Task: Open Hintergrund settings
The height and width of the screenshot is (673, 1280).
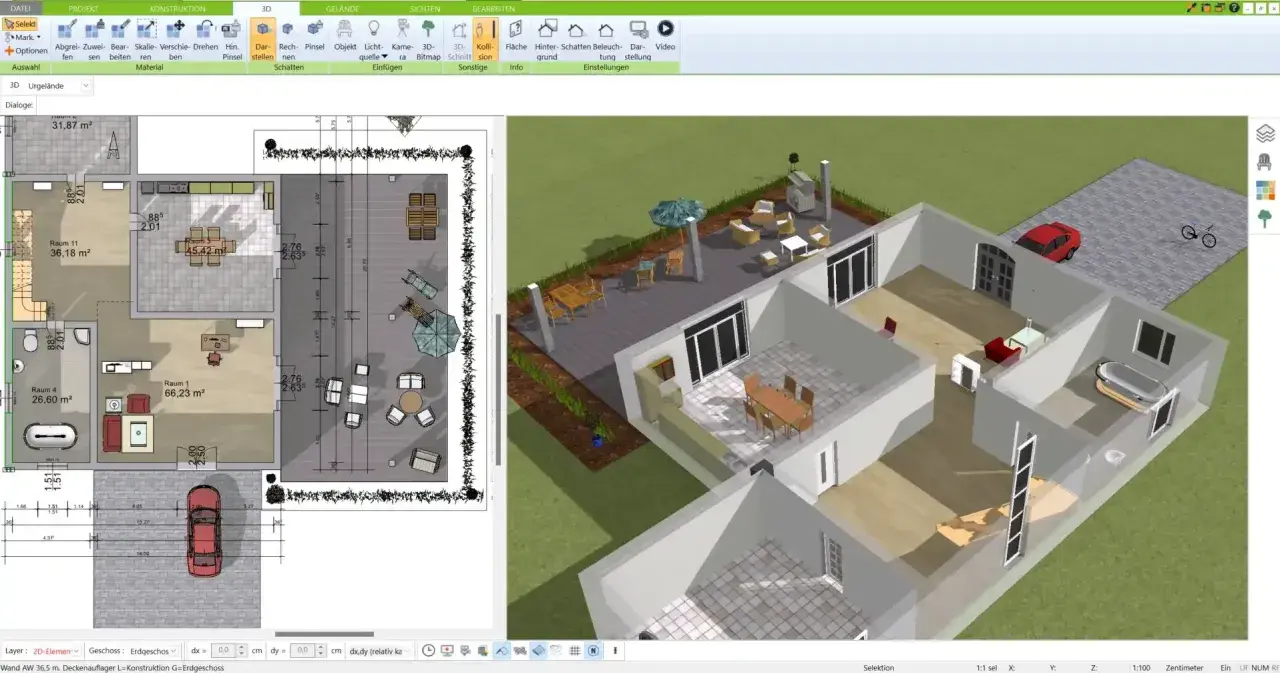Action: pyautogui.click(x=547, y=40)
